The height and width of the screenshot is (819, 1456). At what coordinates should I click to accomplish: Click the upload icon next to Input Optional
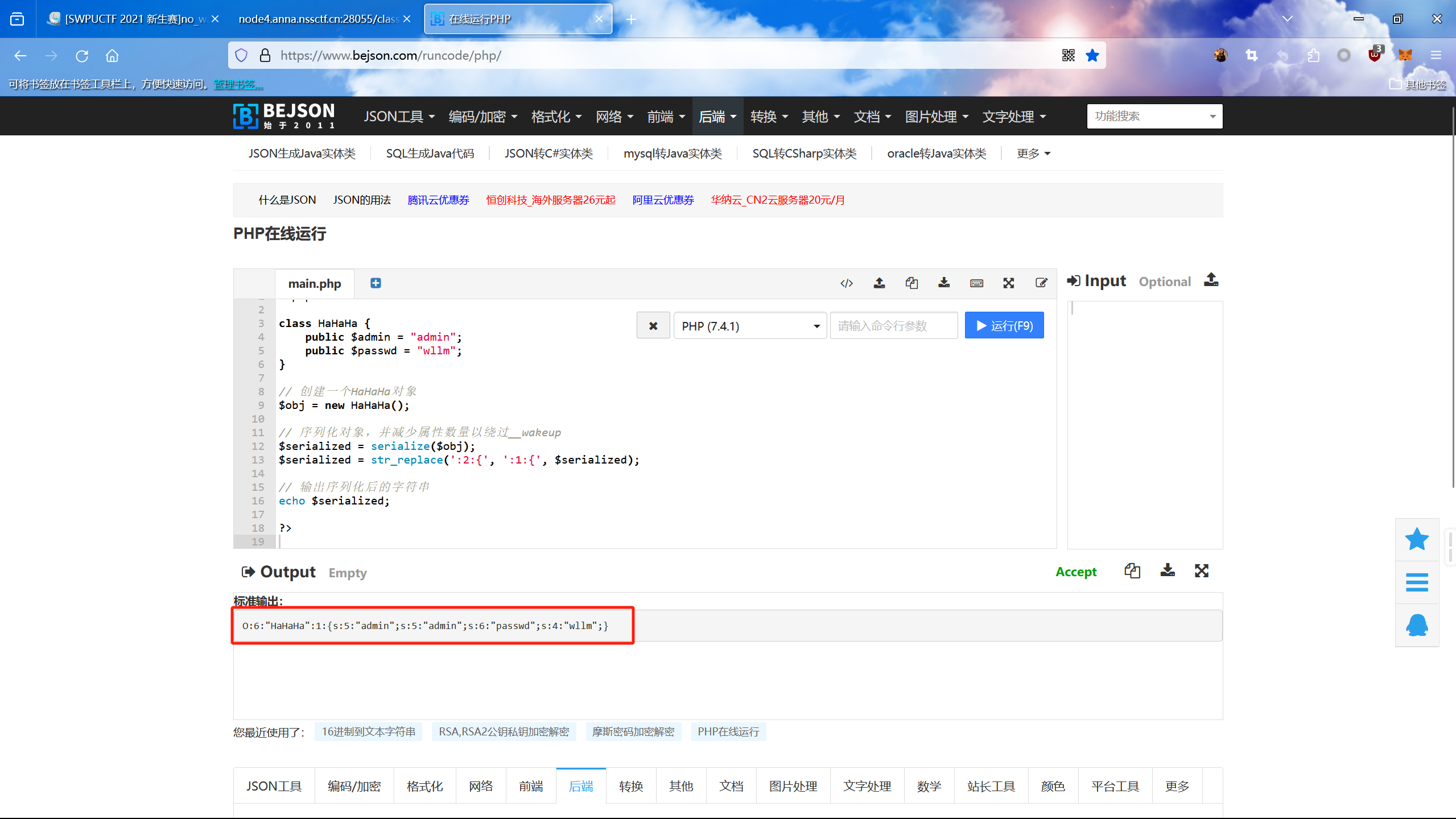(x=1211, y=280)
